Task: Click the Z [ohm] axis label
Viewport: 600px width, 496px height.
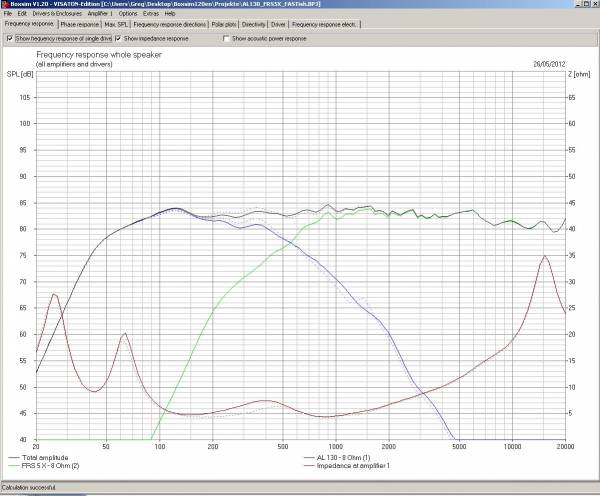Action: pos(579,74)
